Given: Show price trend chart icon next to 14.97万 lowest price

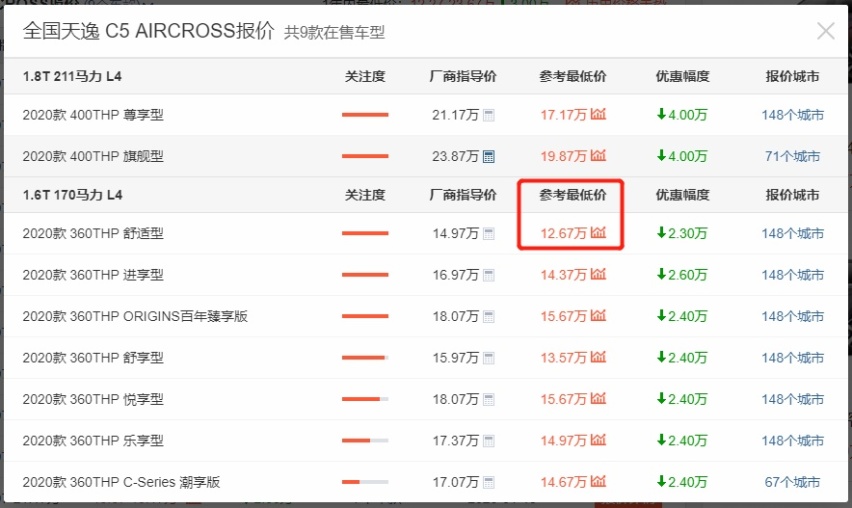Looking at the screenshot, I should point(598,440).
